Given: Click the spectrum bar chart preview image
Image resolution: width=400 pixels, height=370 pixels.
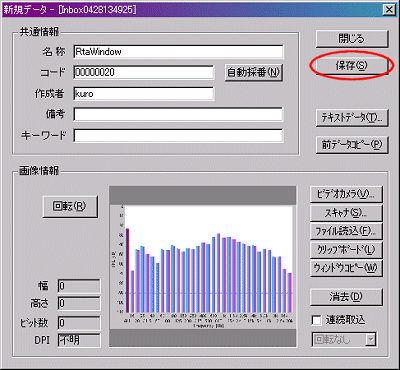Looking at the screenshot, I should click(x=203, y=267).
